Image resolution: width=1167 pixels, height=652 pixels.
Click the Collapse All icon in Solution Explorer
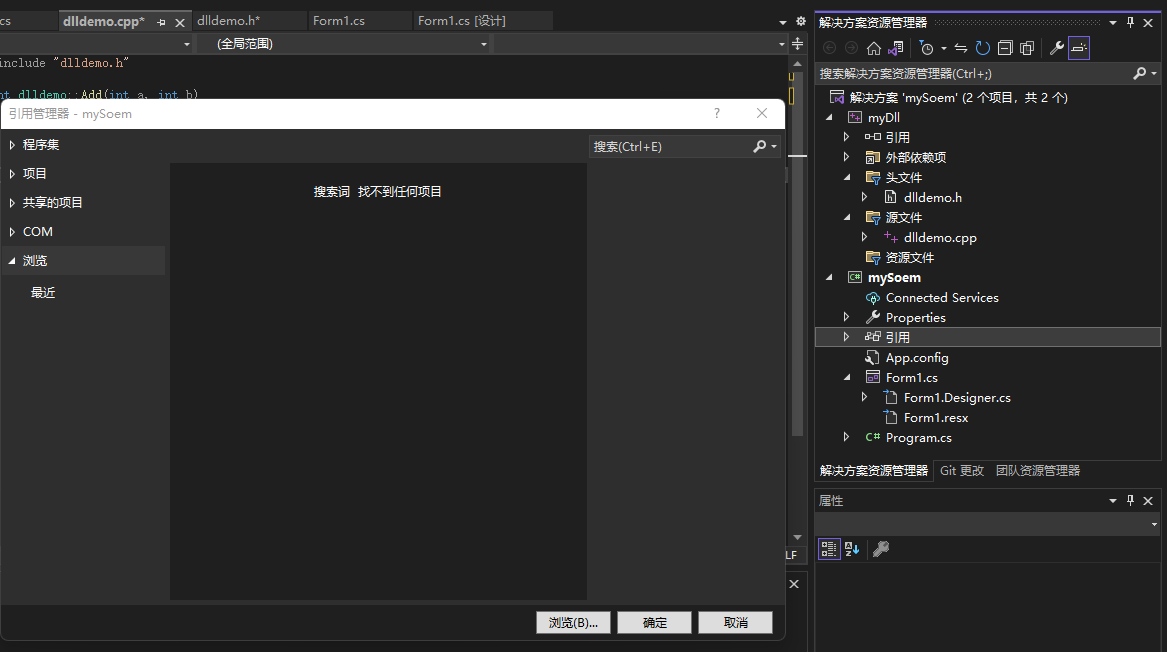(1005, 48)
